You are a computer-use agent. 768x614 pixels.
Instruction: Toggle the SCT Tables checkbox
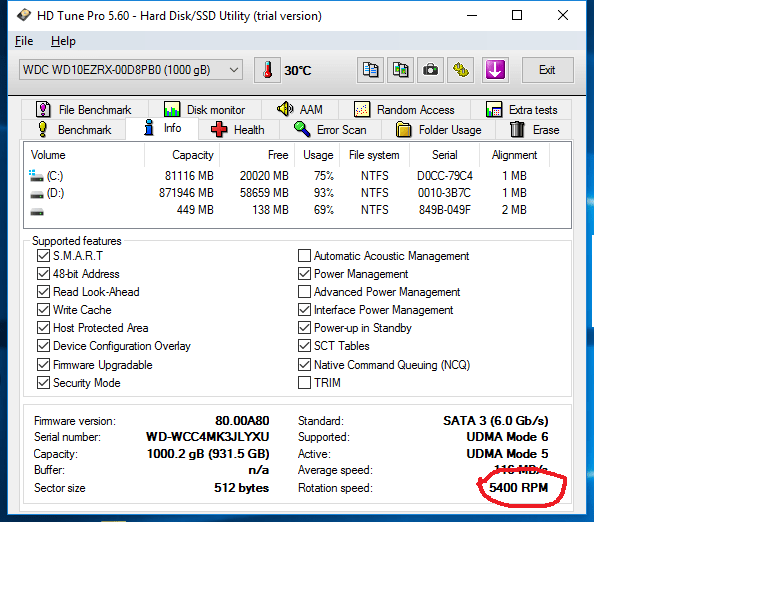point(304,346)
